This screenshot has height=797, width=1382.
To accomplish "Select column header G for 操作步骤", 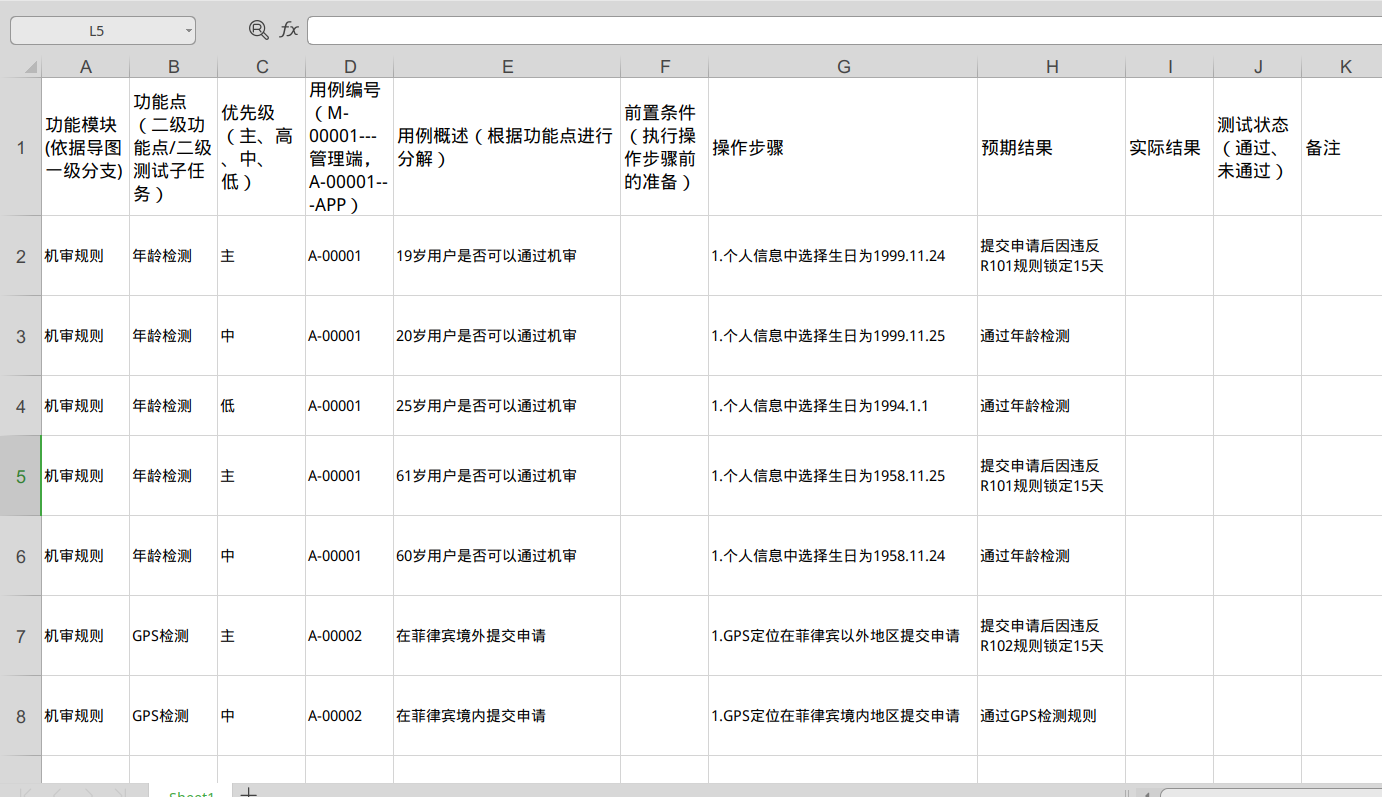I will point(843,66).
